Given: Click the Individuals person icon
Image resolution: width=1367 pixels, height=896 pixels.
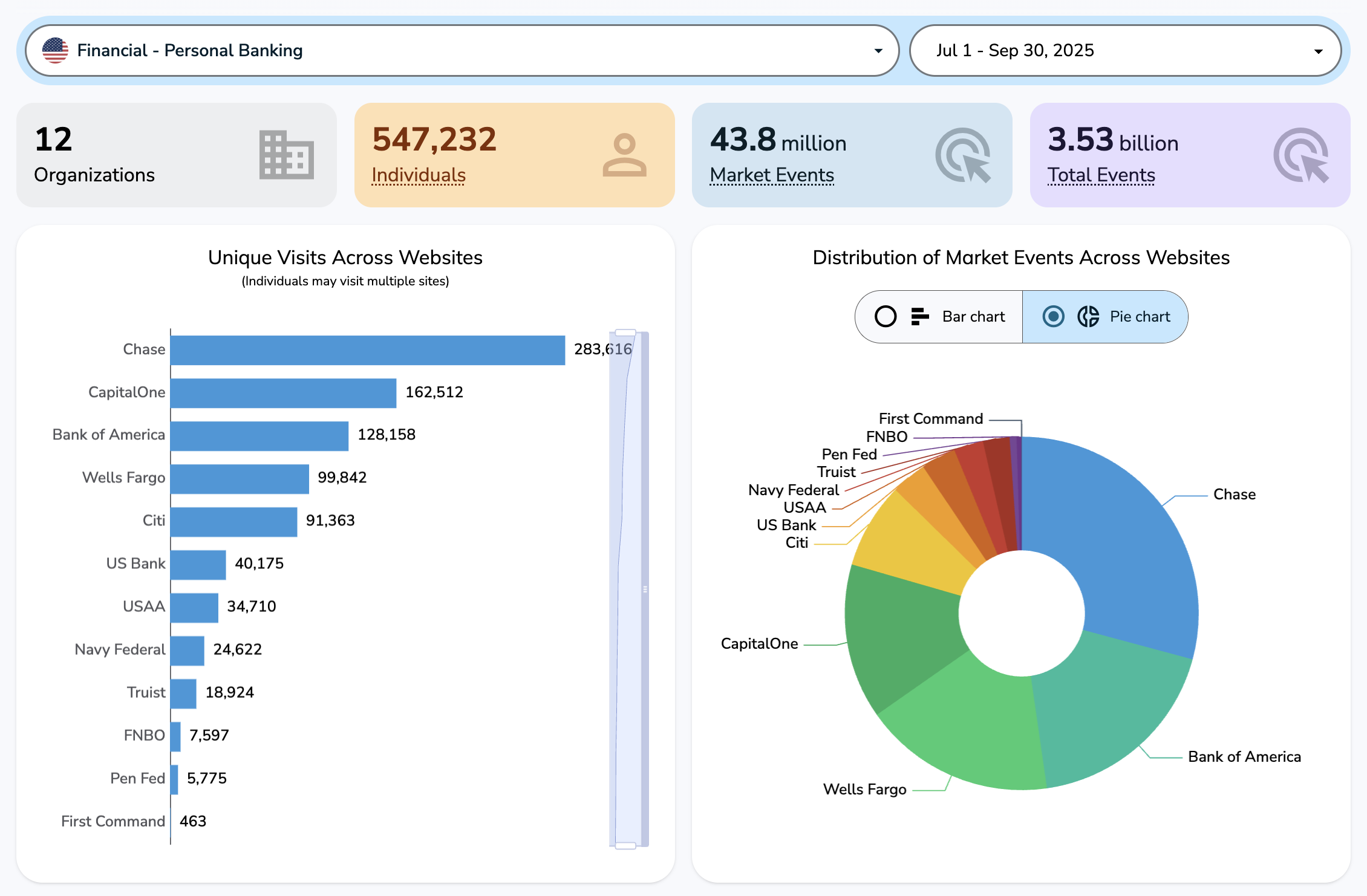Looking at the screenshot, I should click(624, 155).
